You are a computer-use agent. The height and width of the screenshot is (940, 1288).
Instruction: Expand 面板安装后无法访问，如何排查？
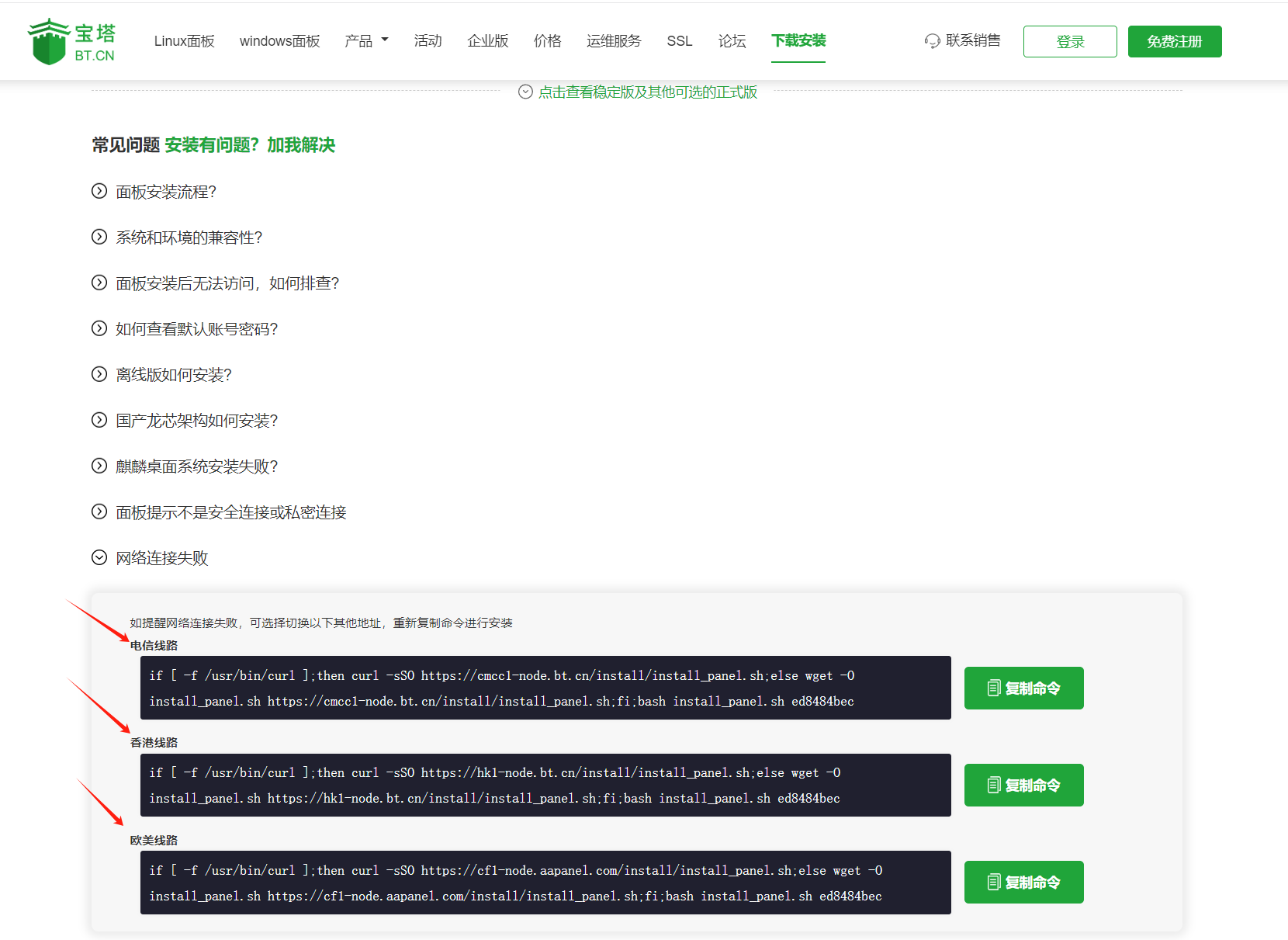[x=227, y=283]
